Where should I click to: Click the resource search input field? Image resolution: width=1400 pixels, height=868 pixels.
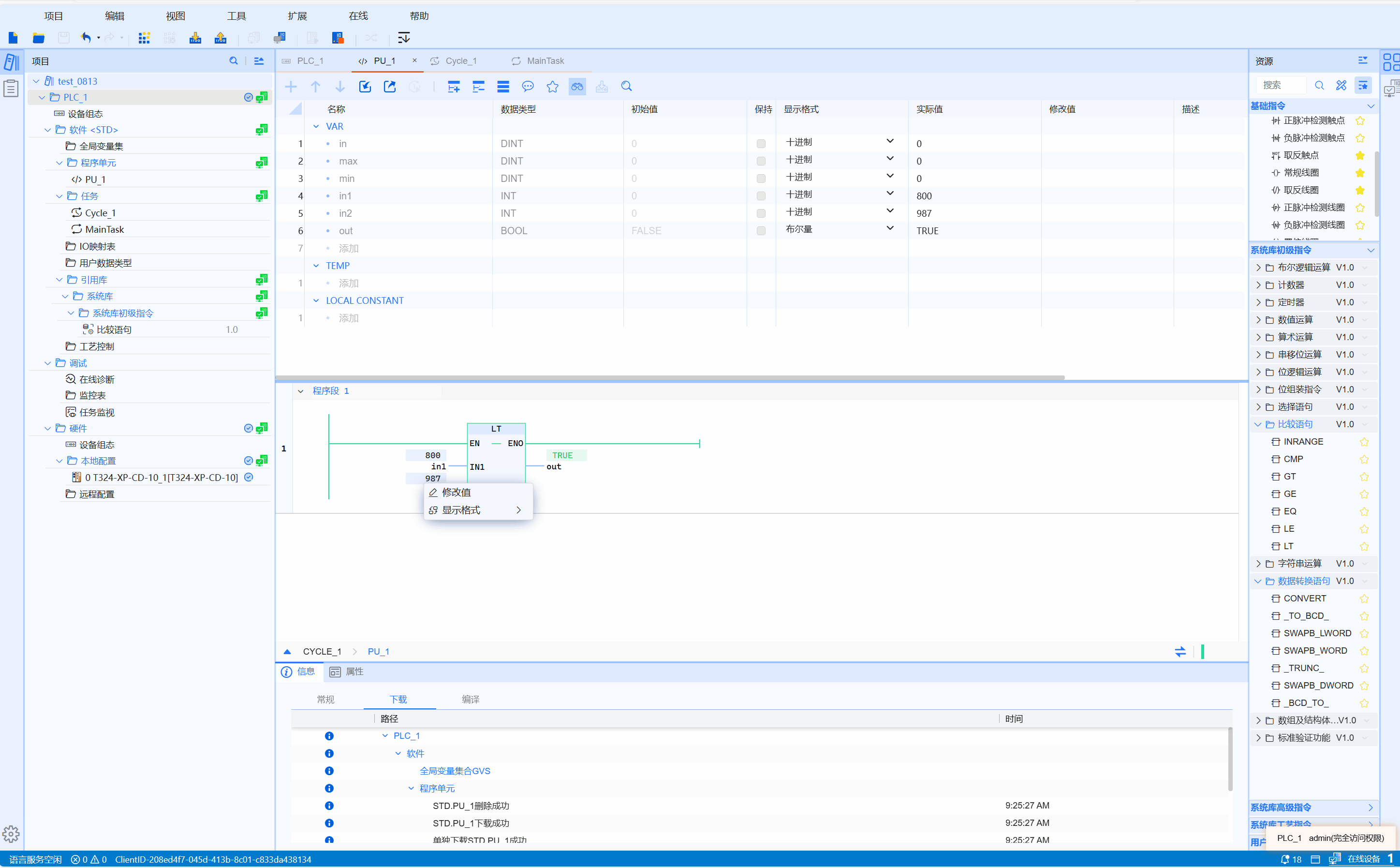1281,86
